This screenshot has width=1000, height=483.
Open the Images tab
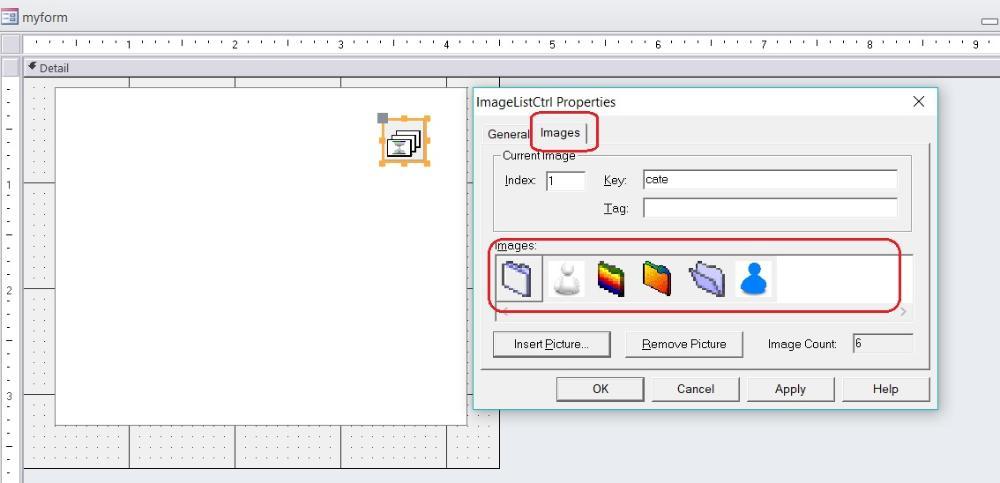pos(560,133)
